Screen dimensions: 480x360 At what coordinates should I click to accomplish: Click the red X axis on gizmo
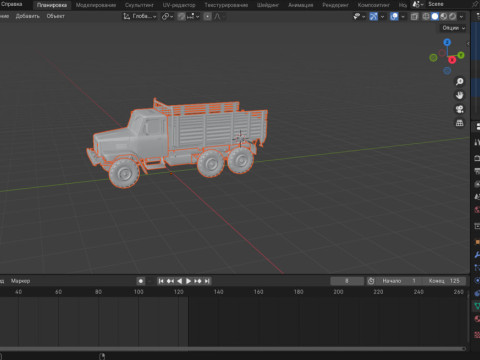click(x=452, y=60)
